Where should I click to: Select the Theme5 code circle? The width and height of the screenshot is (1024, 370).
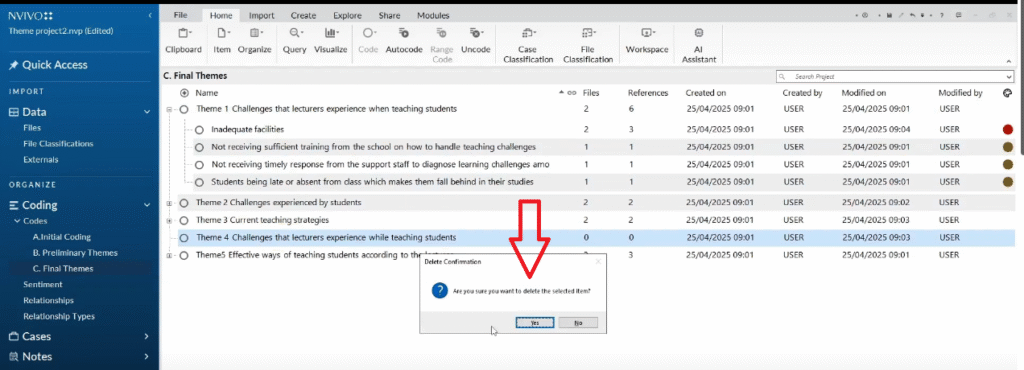click(x=184, y=255)
